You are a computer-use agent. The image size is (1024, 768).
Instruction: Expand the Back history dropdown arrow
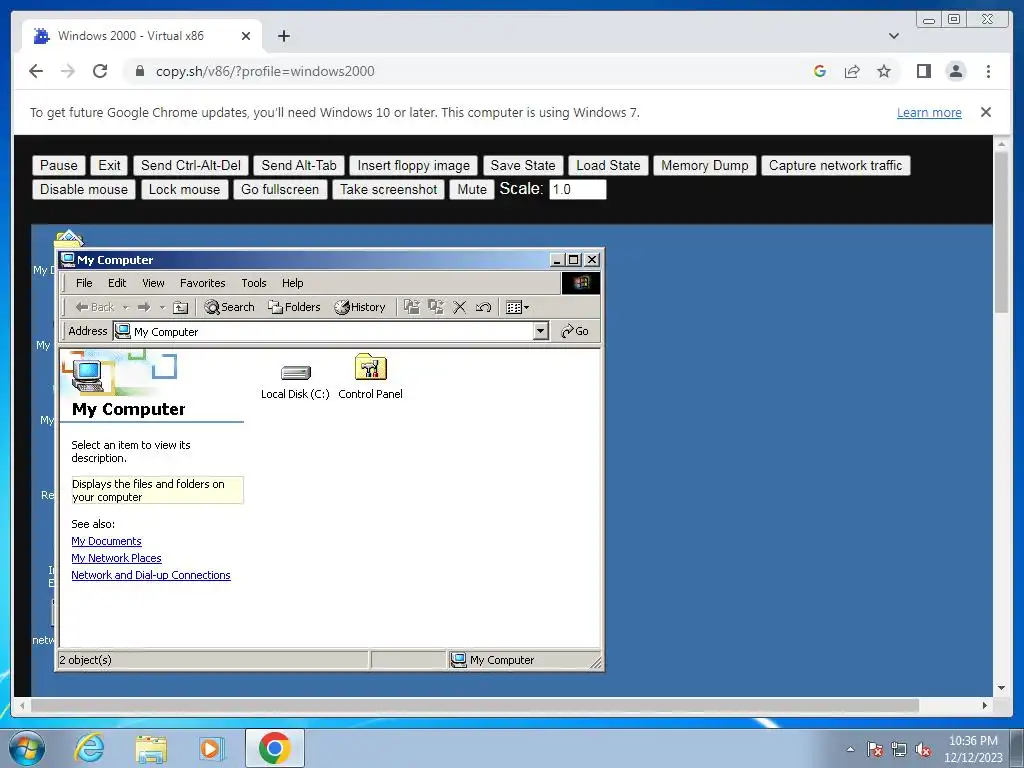click(126, 307)
